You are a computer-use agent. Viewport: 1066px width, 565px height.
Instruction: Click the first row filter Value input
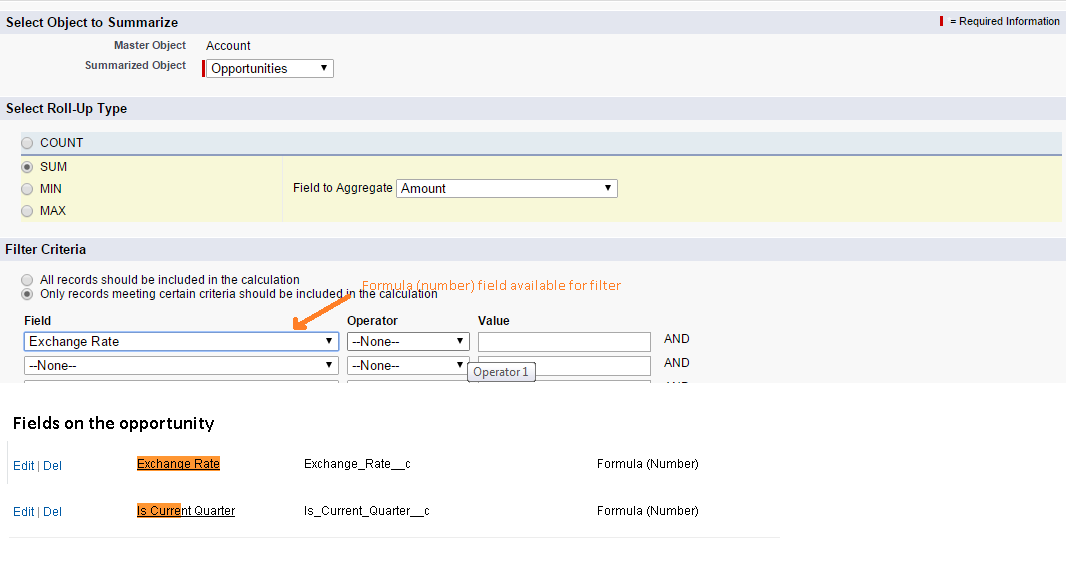coord(564,342)
